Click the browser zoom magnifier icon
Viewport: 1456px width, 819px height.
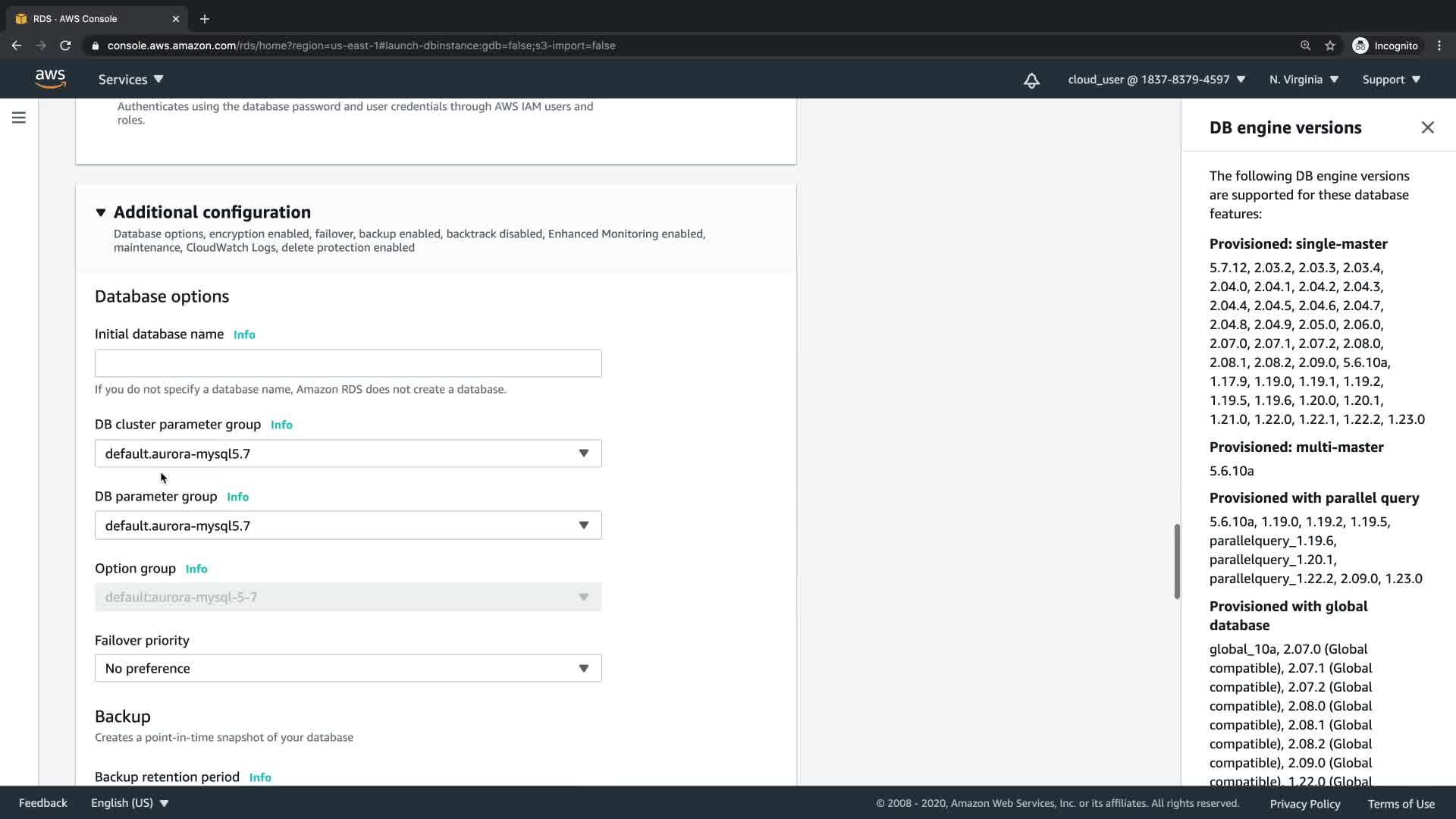pyautogui.click(x=1305, y=45)
